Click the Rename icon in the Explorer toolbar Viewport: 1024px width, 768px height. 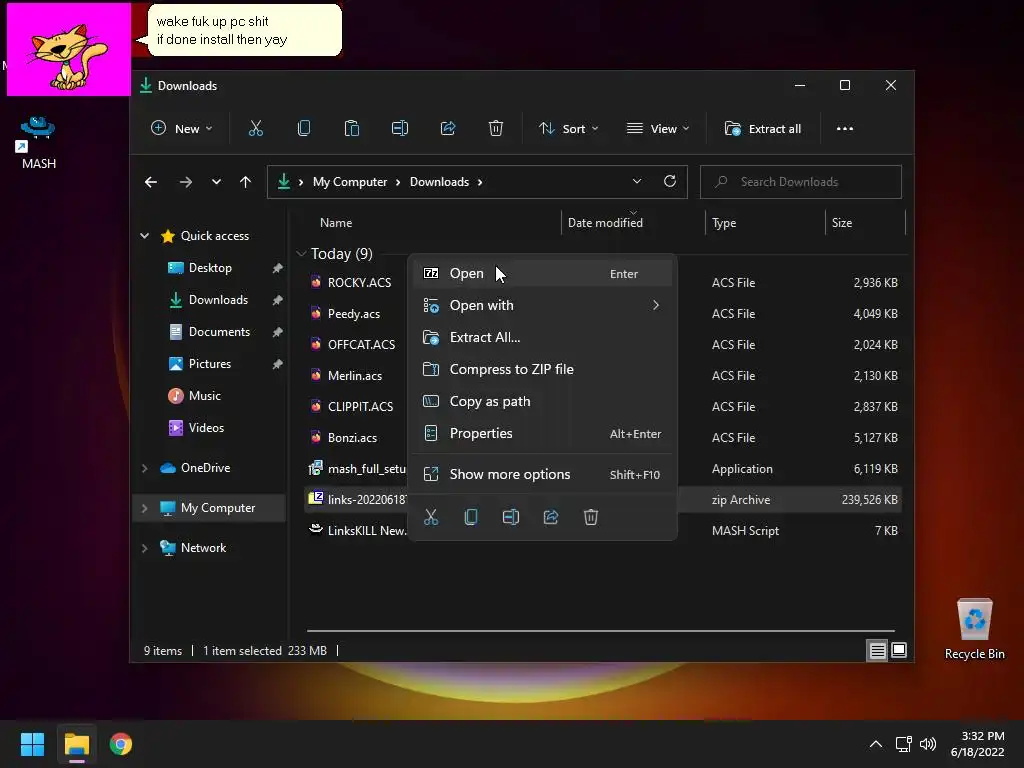coord(400,129)
